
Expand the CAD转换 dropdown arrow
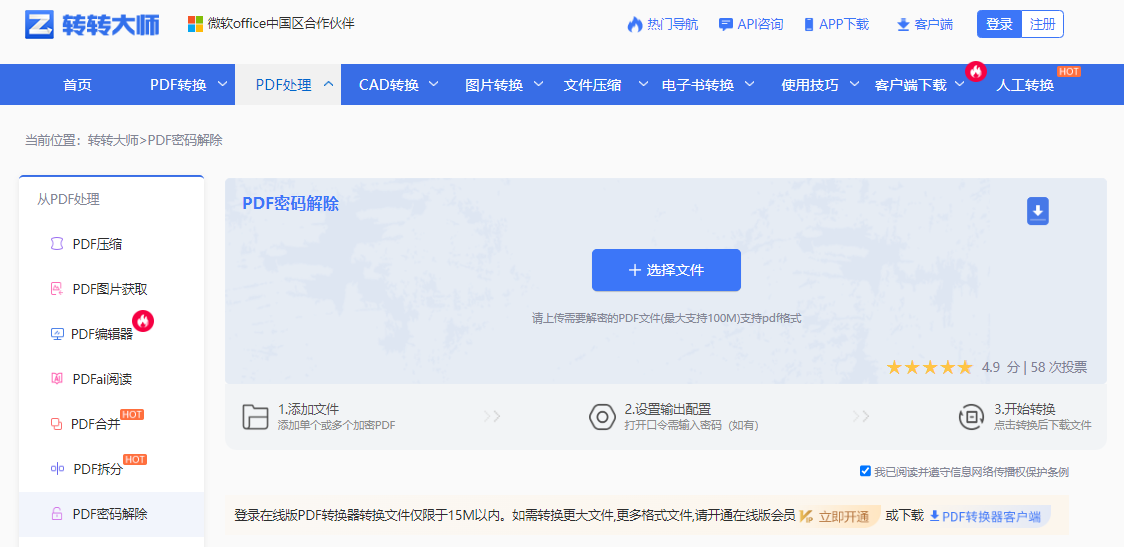(434, 84)
